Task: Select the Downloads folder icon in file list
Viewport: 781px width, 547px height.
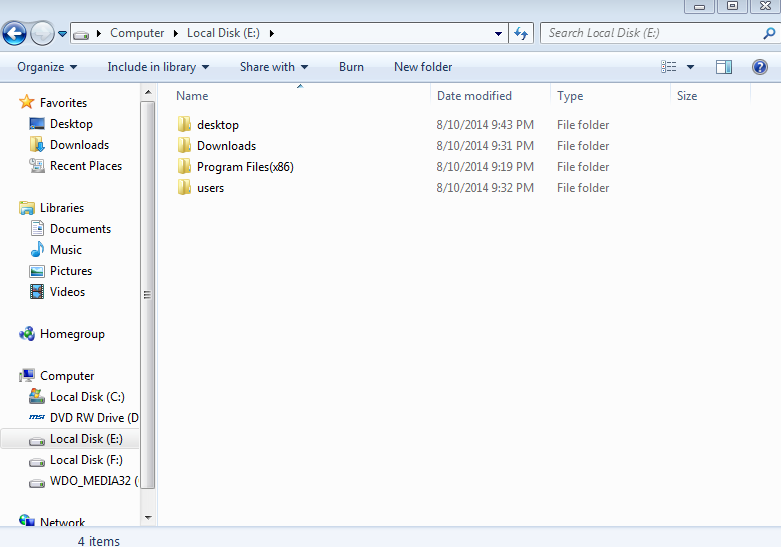Action: (184, 145)
